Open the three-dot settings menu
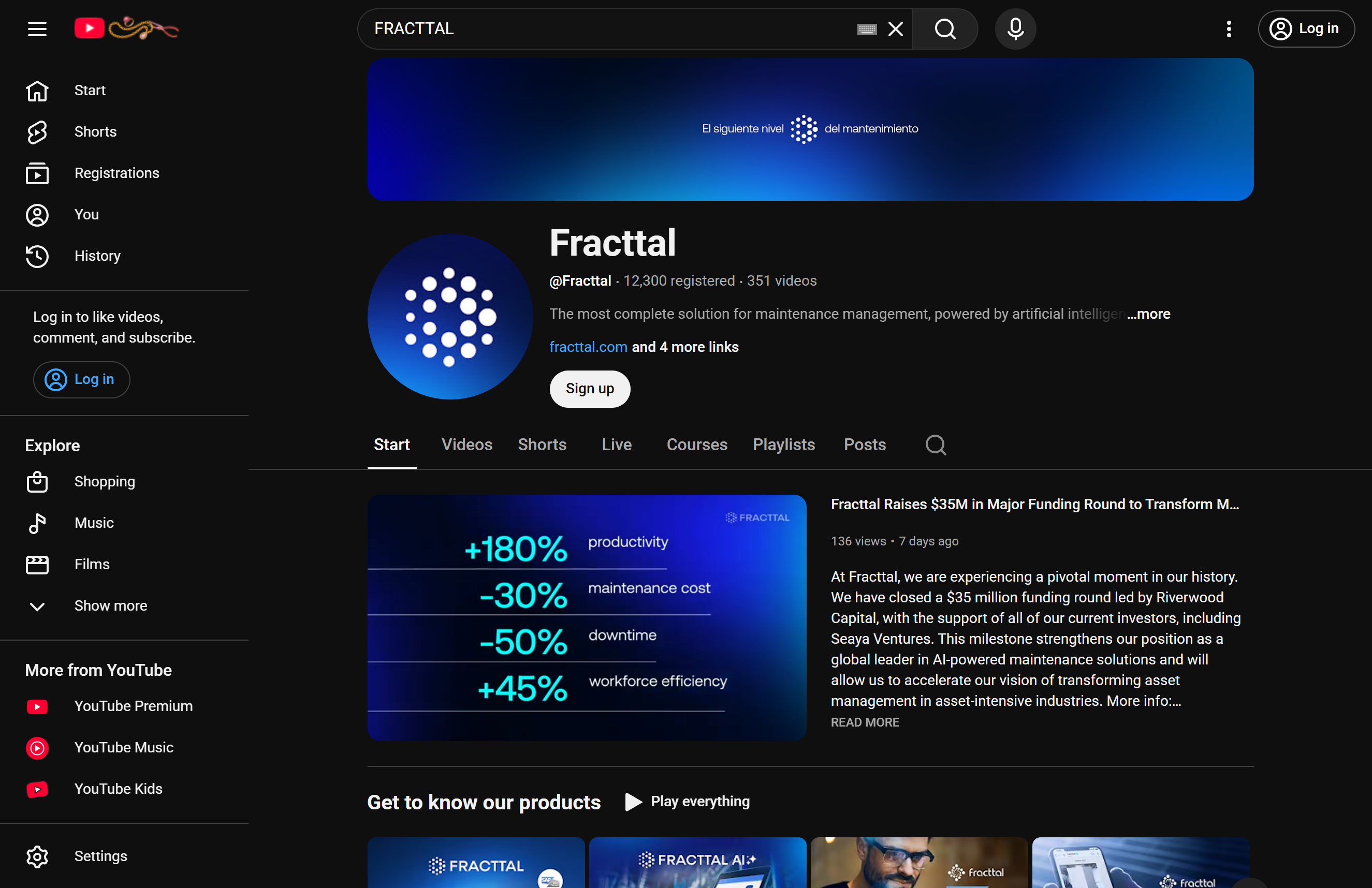1372x888 pixels. click(1229, 28)
